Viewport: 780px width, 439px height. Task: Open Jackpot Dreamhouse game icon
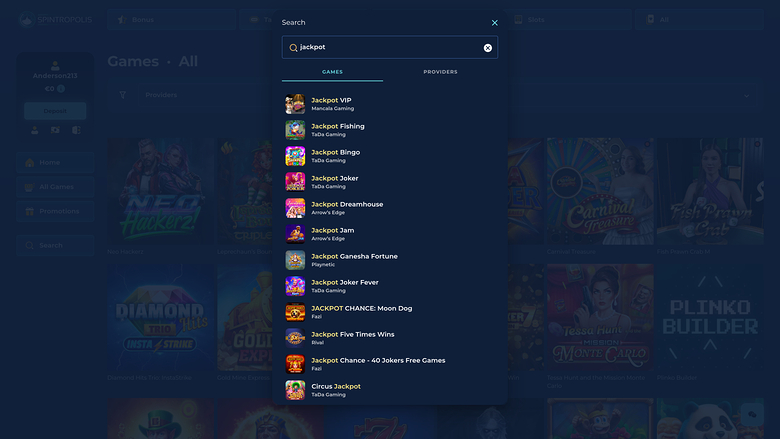click(295, 208)
